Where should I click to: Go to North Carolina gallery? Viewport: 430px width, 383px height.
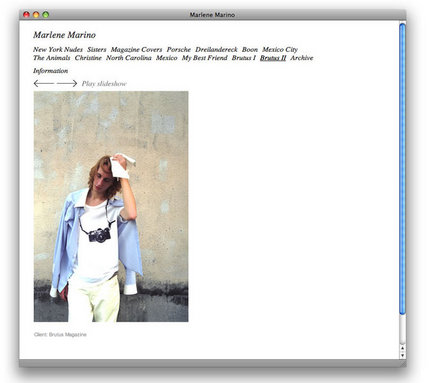(x=129, y=58)
